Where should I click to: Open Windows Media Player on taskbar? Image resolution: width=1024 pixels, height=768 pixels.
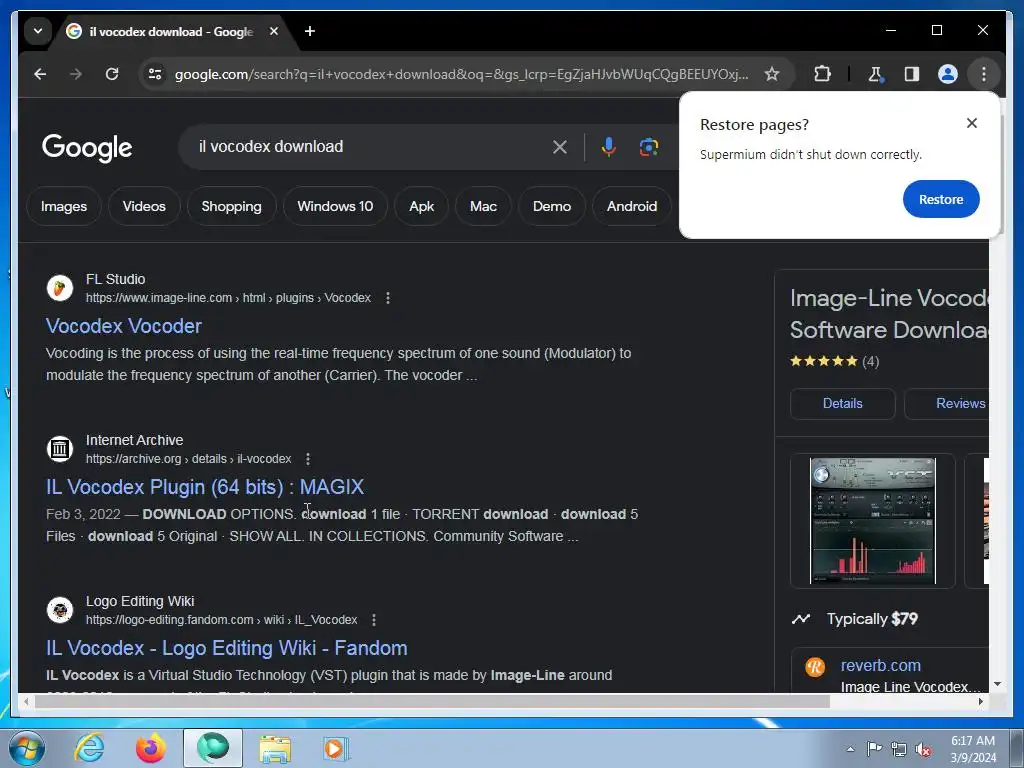(336, 748)
